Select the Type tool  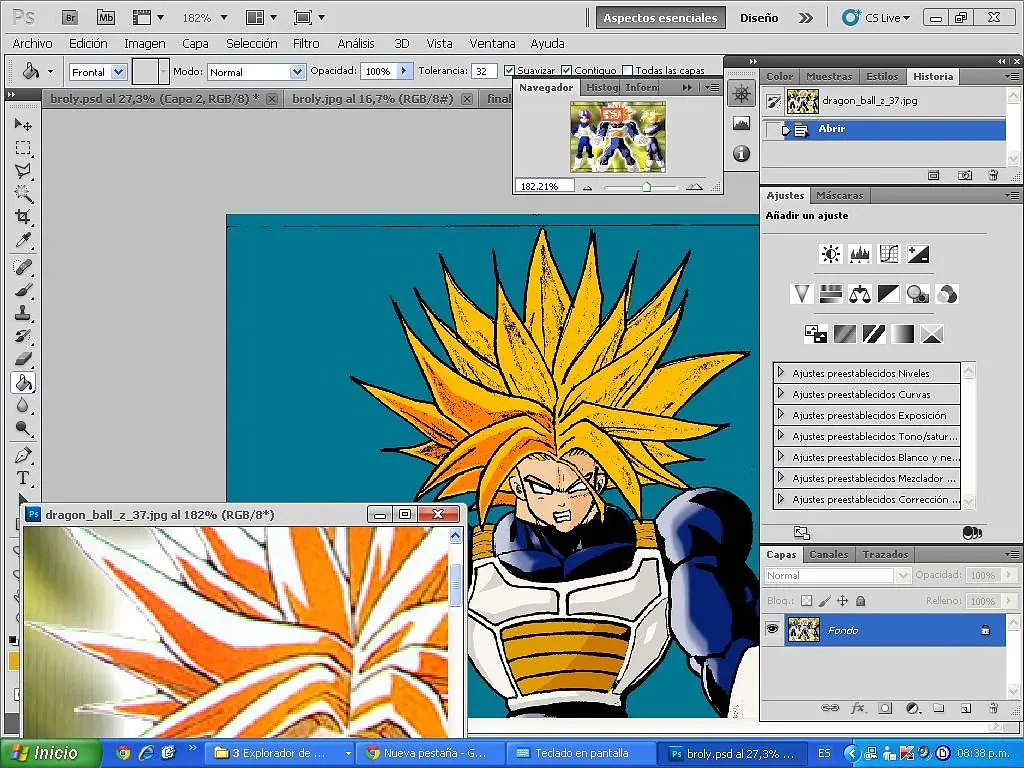(x=23, y=478)
